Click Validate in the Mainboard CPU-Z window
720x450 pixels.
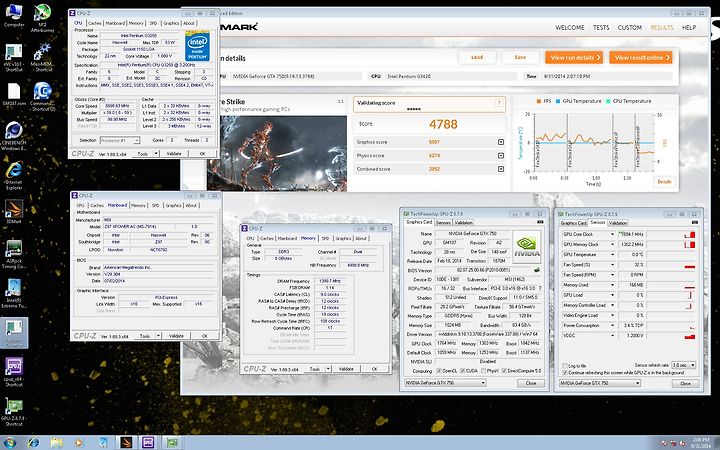(x=176, y=336)
